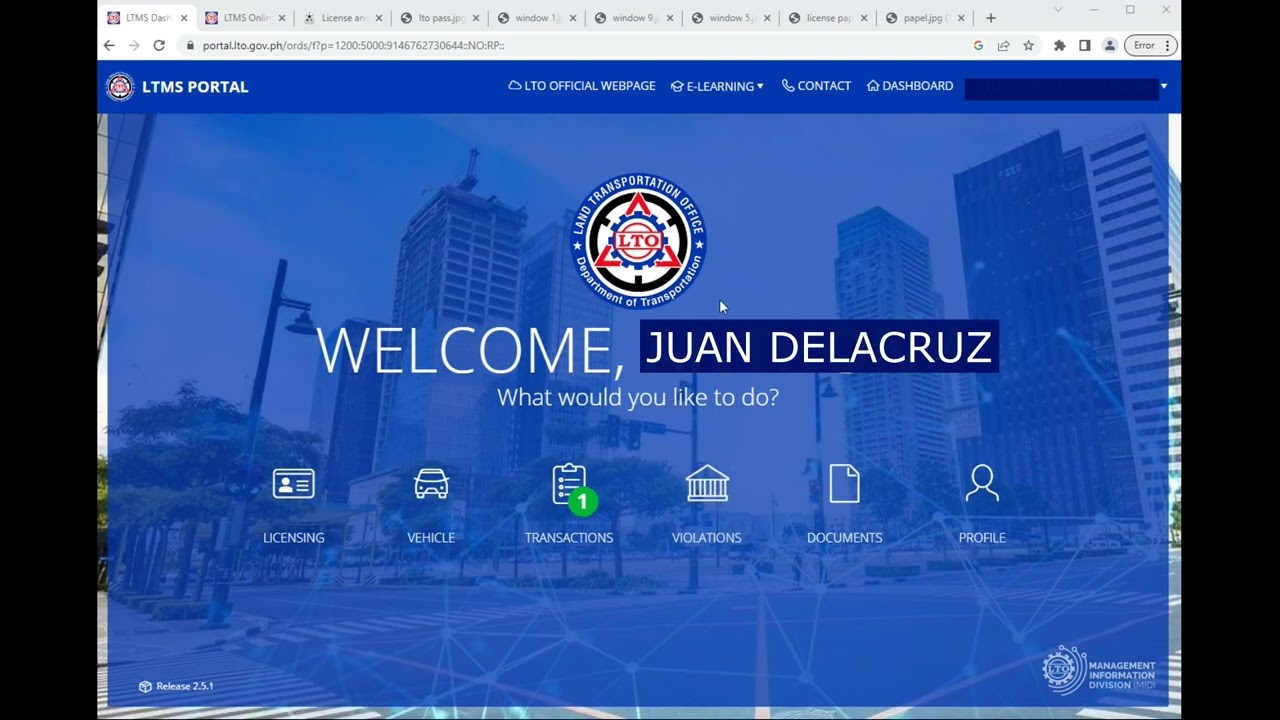Close the LTMS Dashboard tab

pos(184,18)
